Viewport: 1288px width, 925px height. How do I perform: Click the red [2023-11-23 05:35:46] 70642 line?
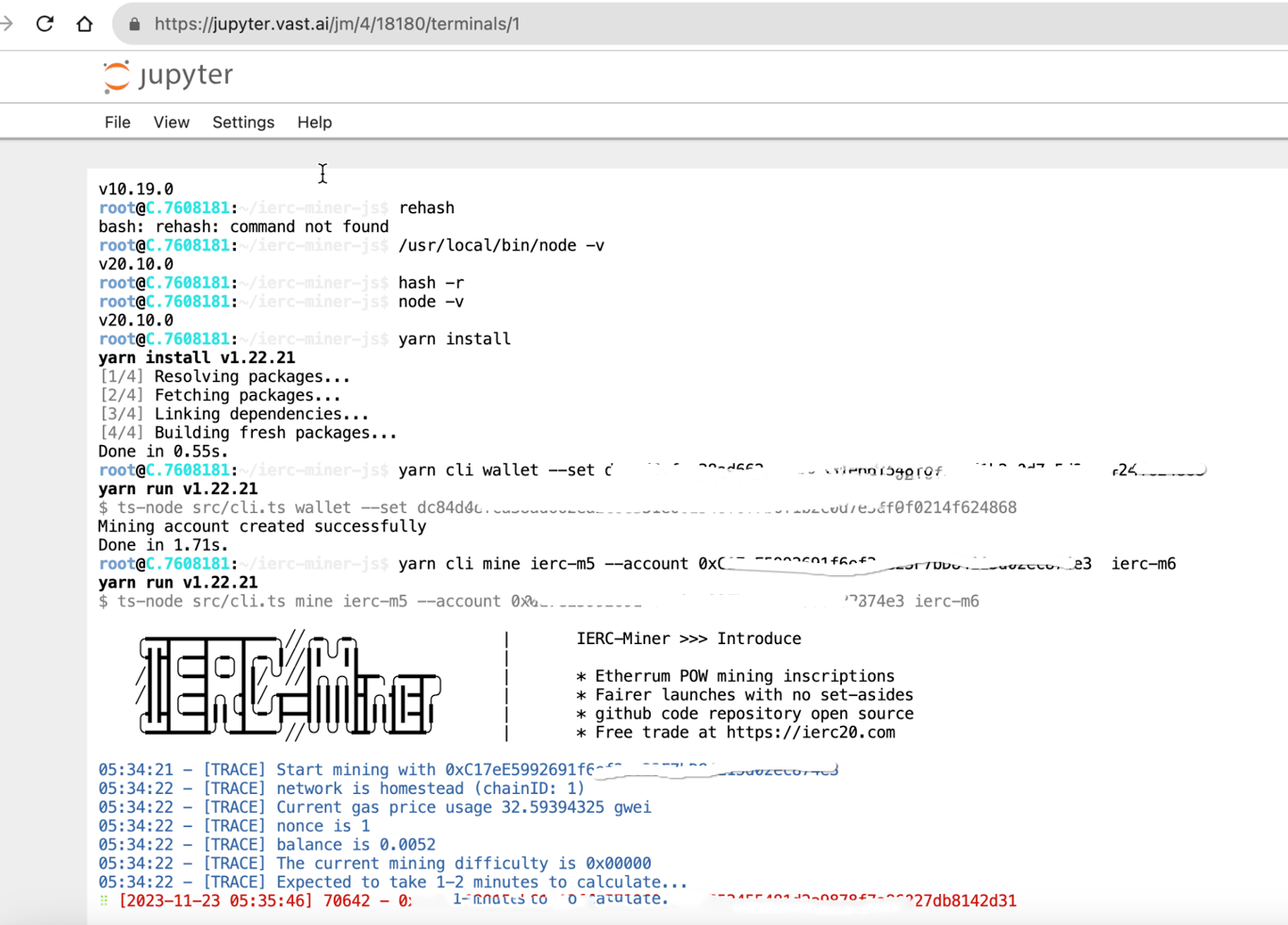[x=557, y=900]
